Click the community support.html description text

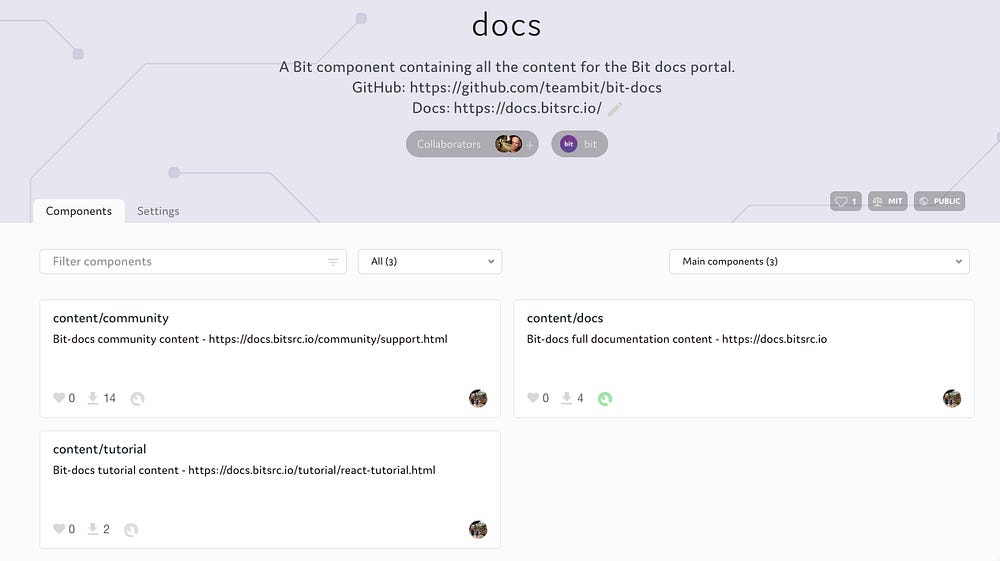250,339
